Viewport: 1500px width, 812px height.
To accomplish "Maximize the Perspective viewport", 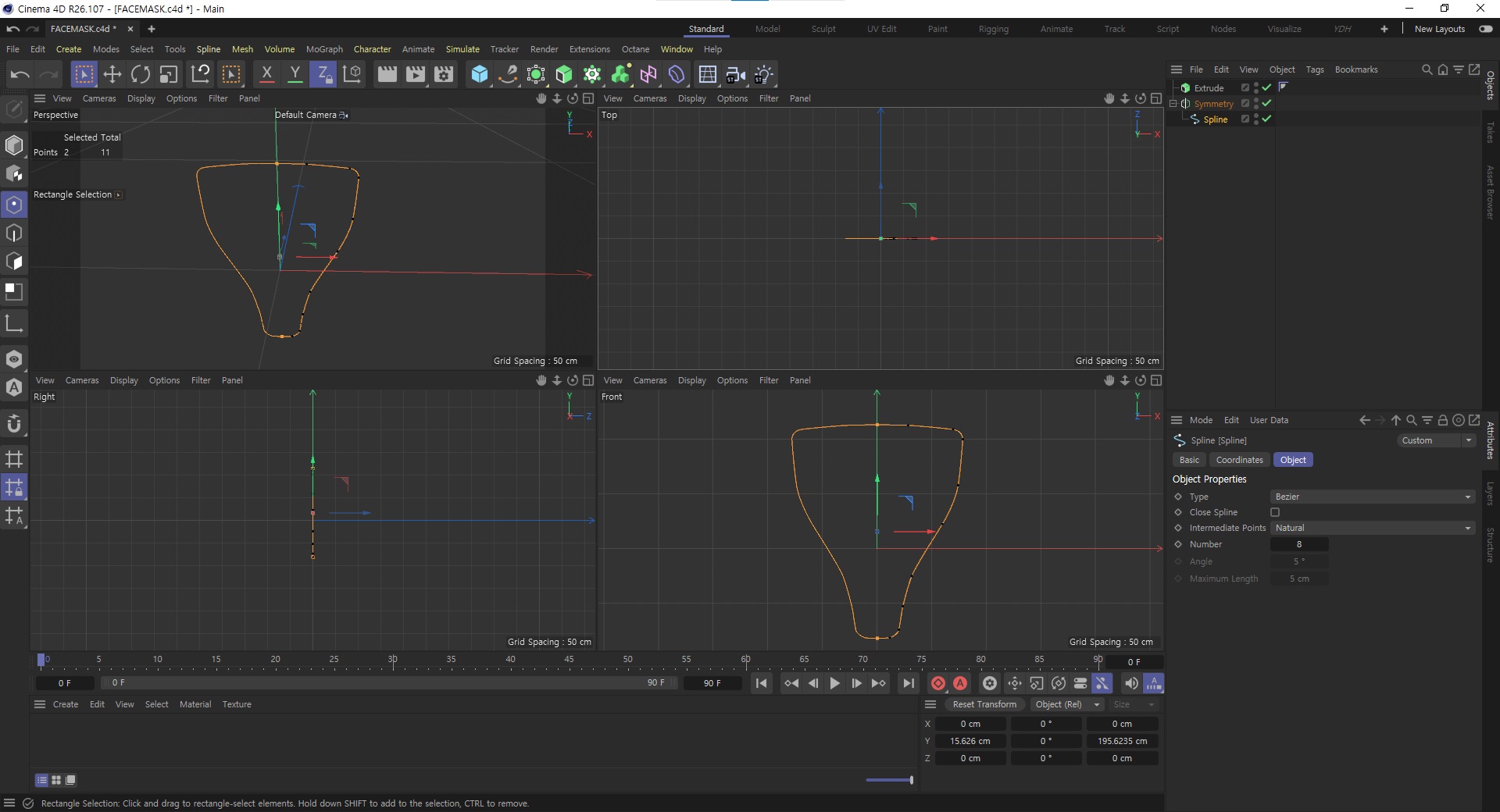I will tap(588, 98).
